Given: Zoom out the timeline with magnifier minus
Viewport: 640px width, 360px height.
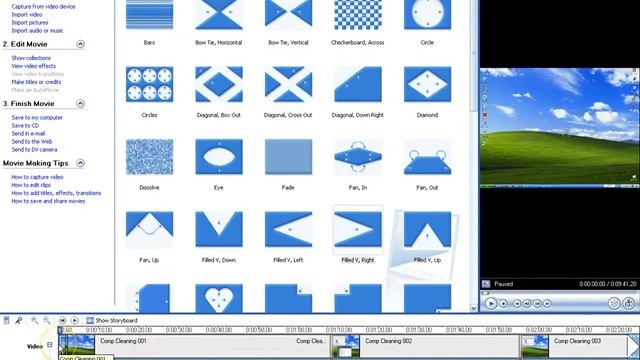Looking at the screenshot, I should 47,320.
